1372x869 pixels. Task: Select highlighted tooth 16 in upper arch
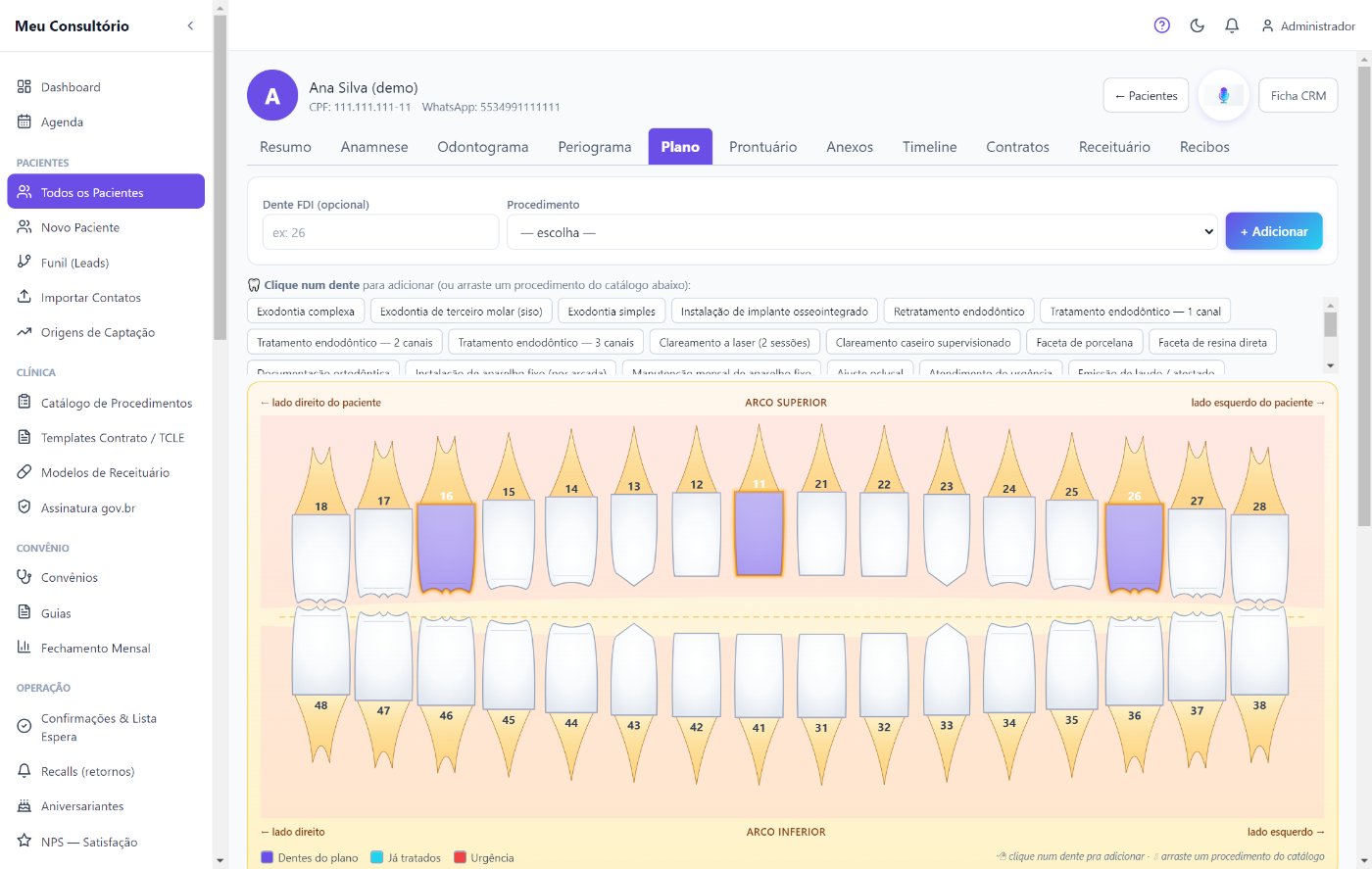(446, 547)
